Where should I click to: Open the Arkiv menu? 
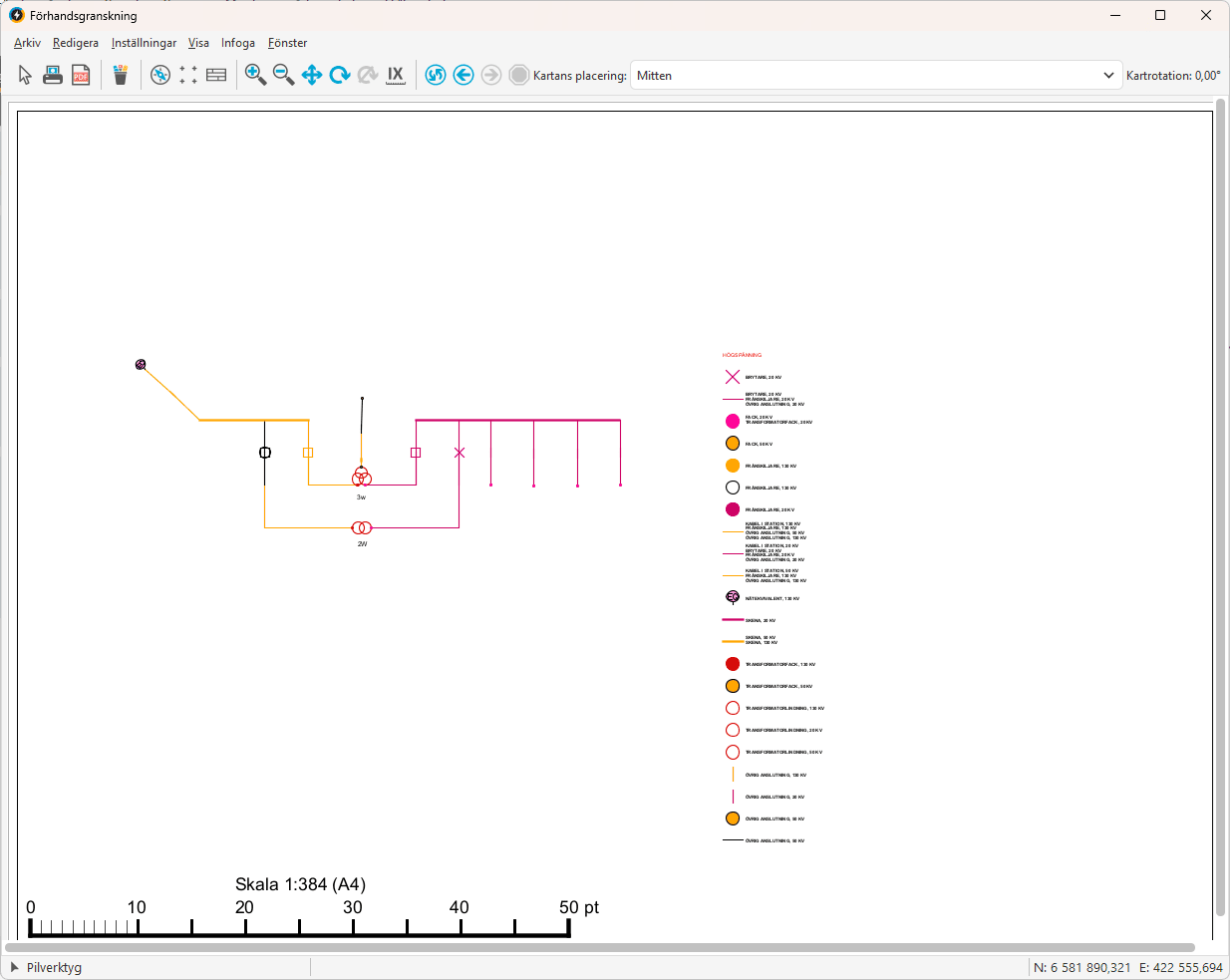pos(27,43)
